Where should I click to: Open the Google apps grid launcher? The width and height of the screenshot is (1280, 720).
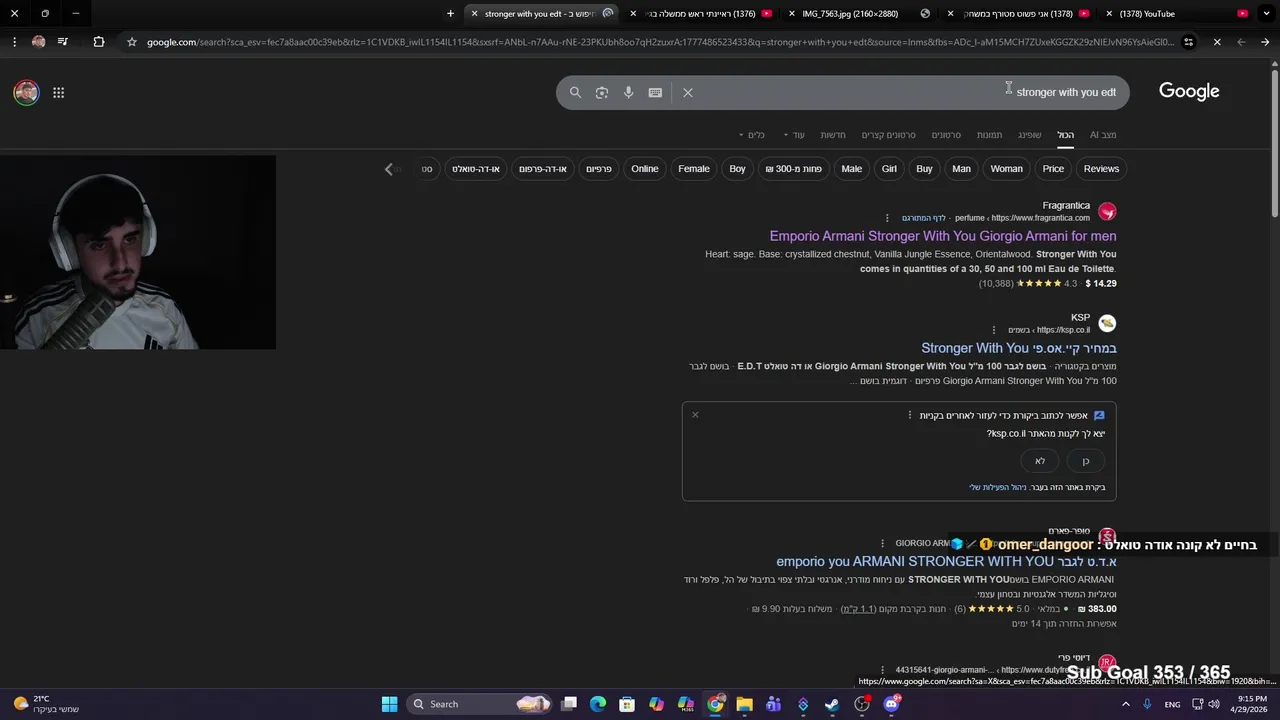tap(59, 93)
